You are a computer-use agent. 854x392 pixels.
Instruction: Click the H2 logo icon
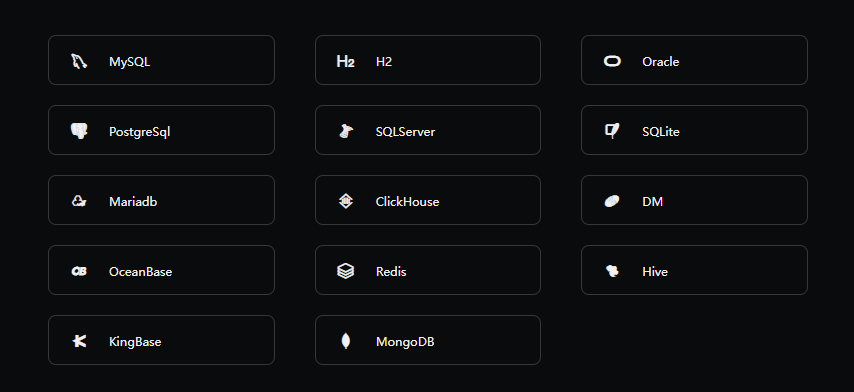(345, 61)
